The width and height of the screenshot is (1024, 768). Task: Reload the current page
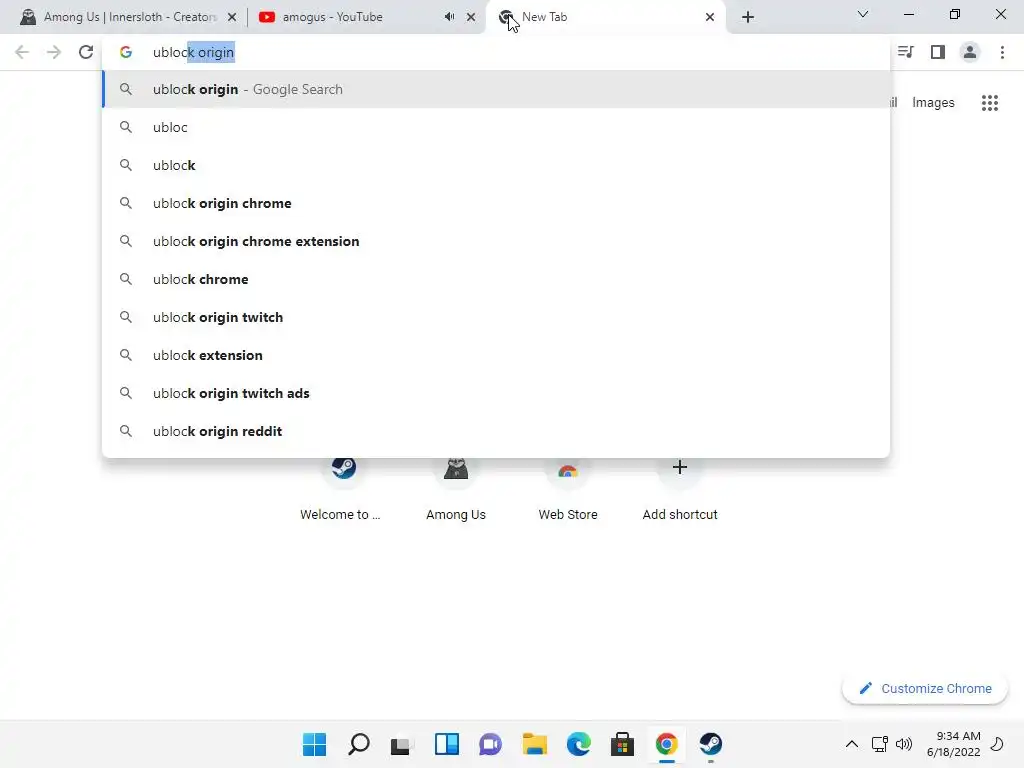point(86,52)
